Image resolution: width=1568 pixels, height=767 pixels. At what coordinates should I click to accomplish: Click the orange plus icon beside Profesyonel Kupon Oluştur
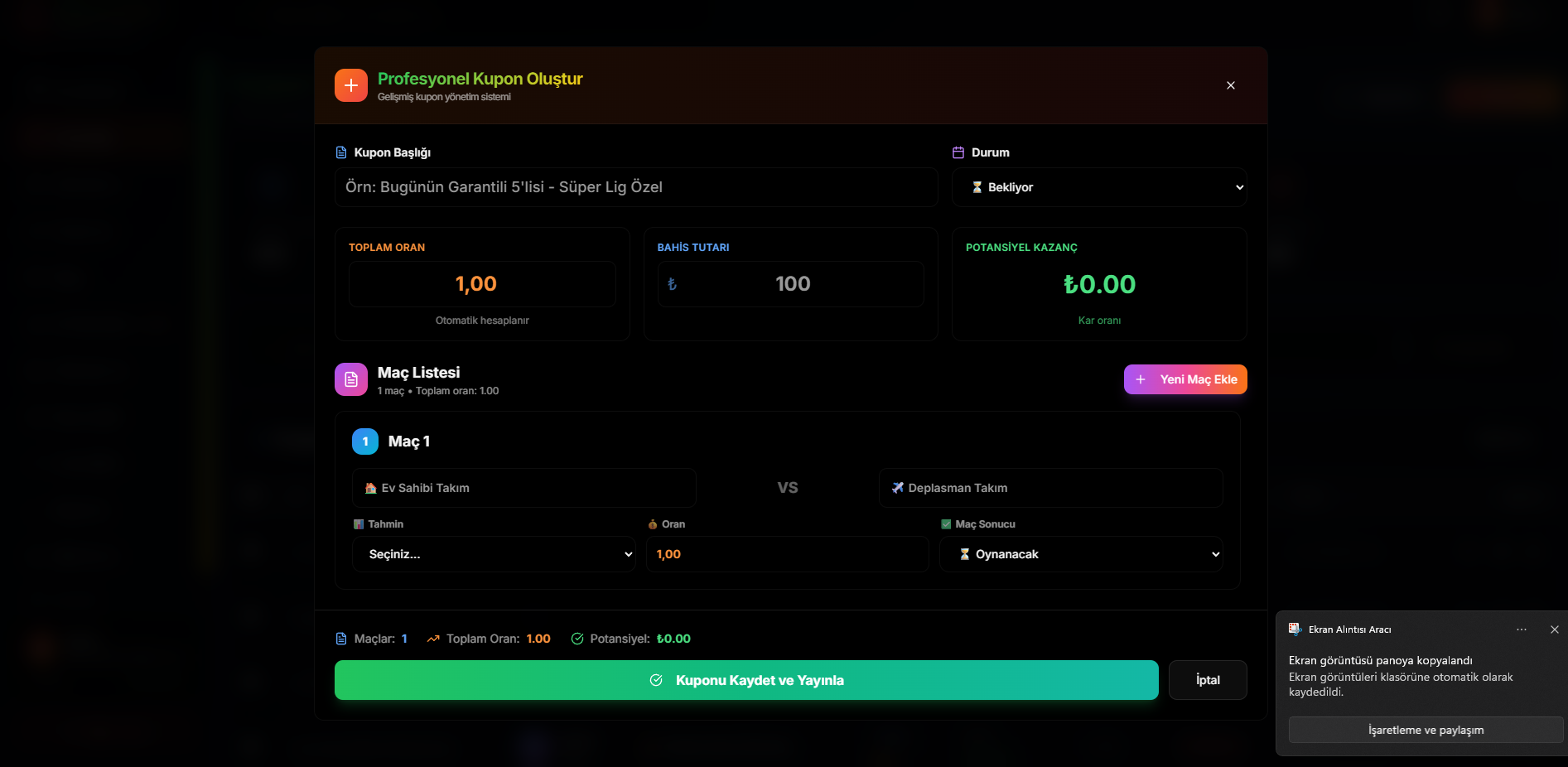click(x=350, y=85)
